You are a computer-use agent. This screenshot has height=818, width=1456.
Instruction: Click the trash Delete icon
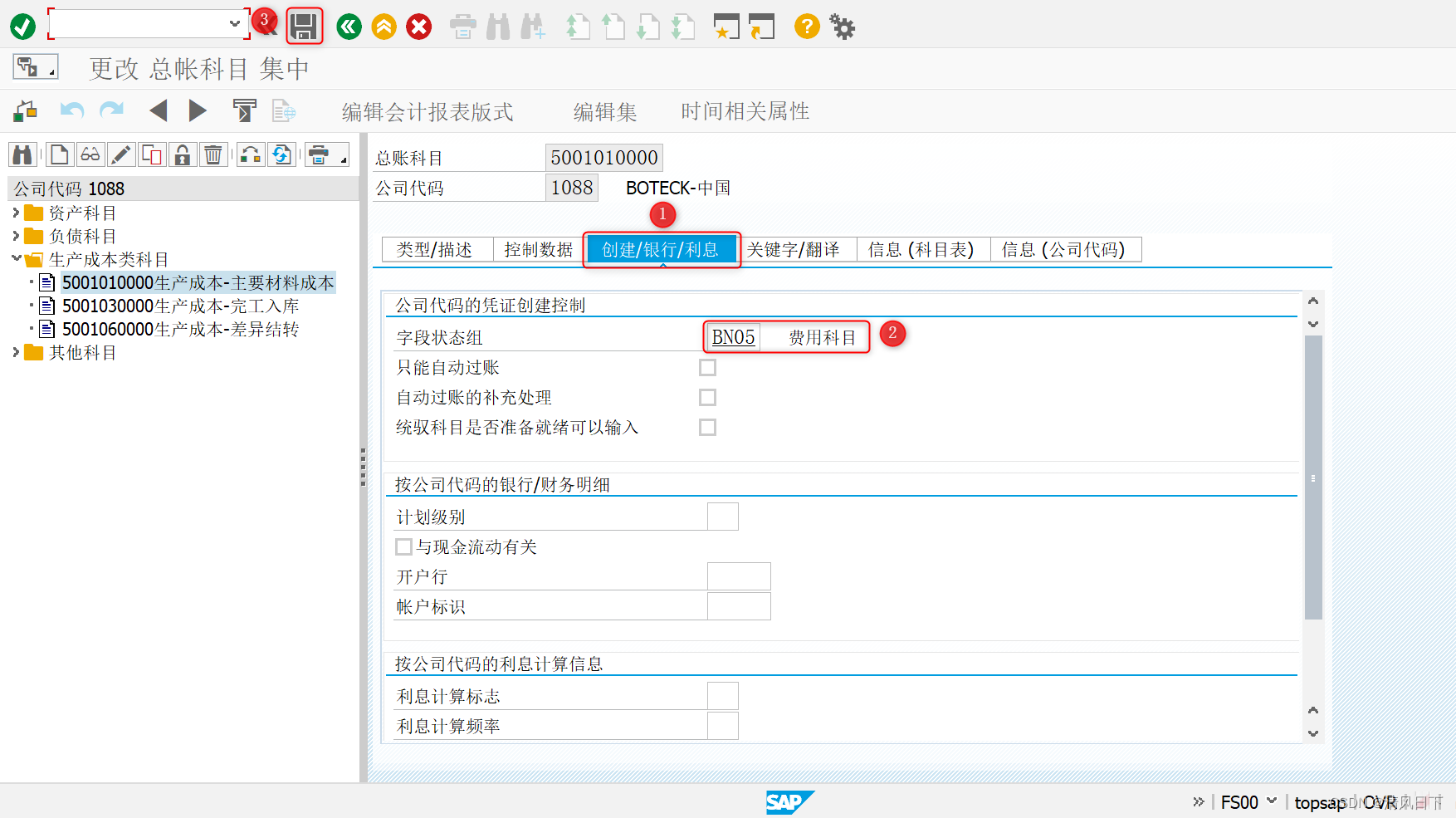tap(213, 154)
